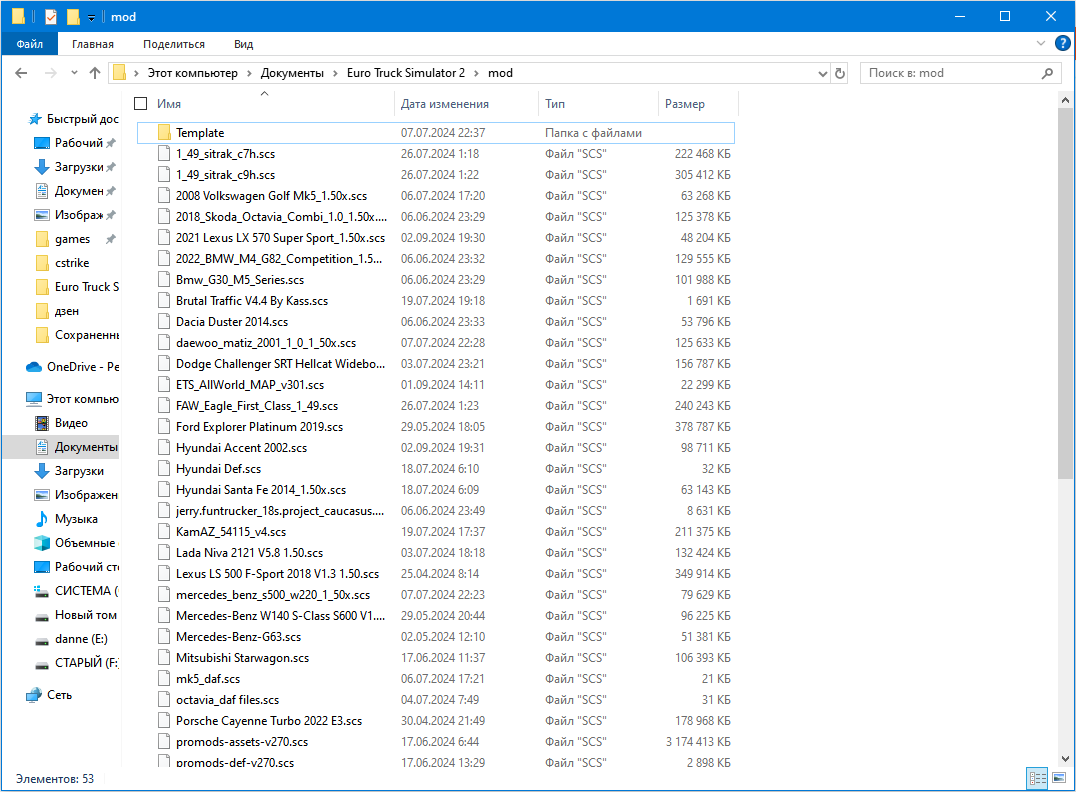
Task: Open the cstrike folder in sidebar
Action: click(72, 263)
